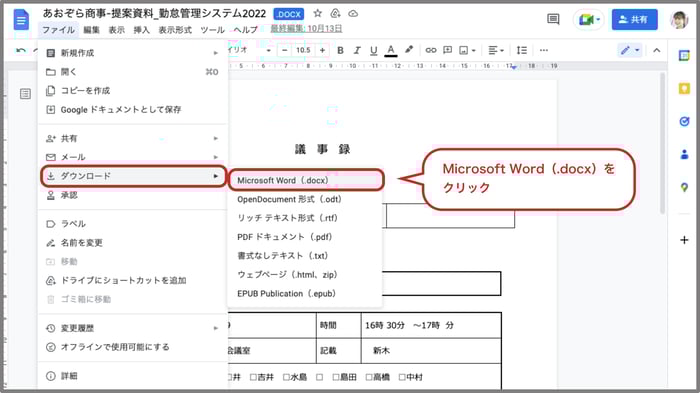This screenshot has height=393, width=700.
Task: Click the Google Docs home icon
Action: pyautogui.click(x=21, y=20)
